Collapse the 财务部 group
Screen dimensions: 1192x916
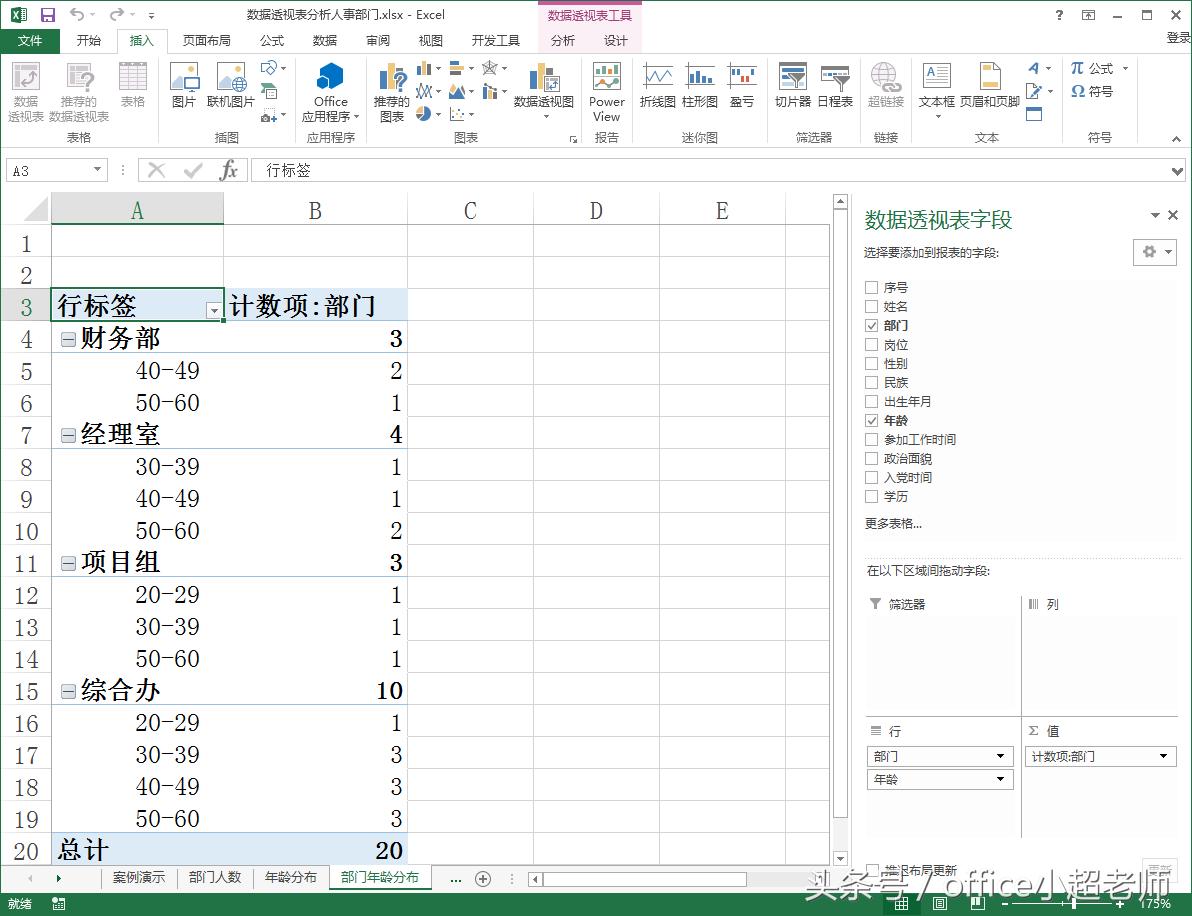[67, 338]
